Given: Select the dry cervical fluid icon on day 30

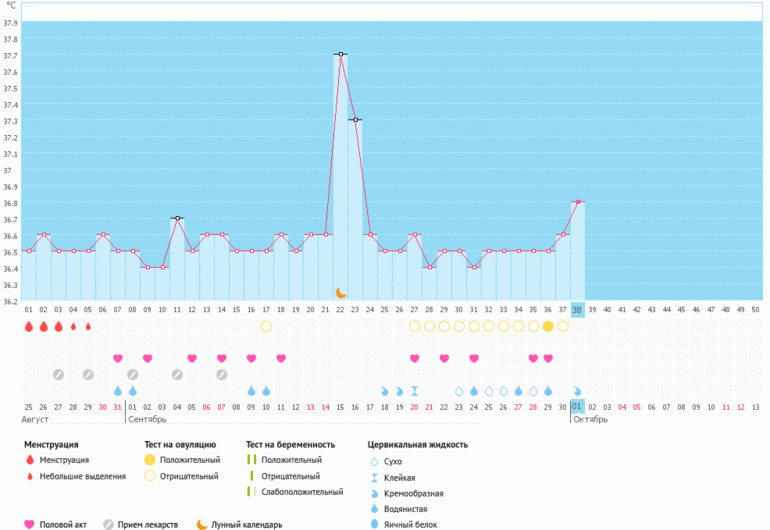Looking at the screenshot, I should (x=459, y=390).
